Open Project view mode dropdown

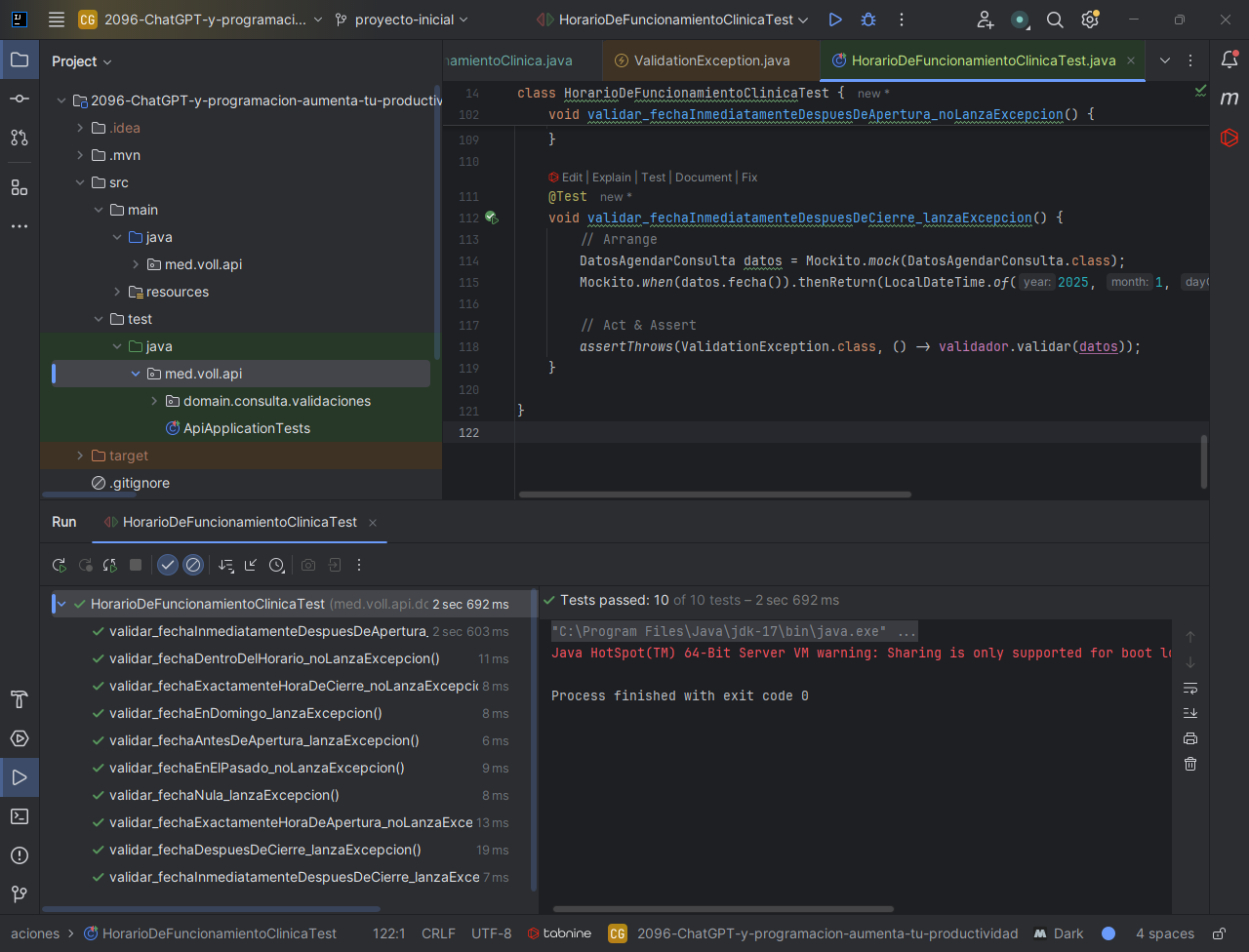(82, 61)
